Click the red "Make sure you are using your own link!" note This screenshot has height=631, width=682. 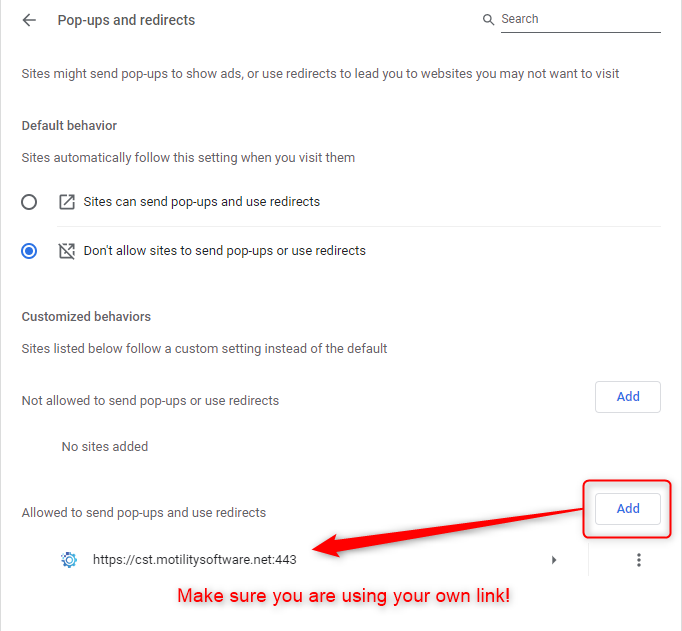pos(344,597)
